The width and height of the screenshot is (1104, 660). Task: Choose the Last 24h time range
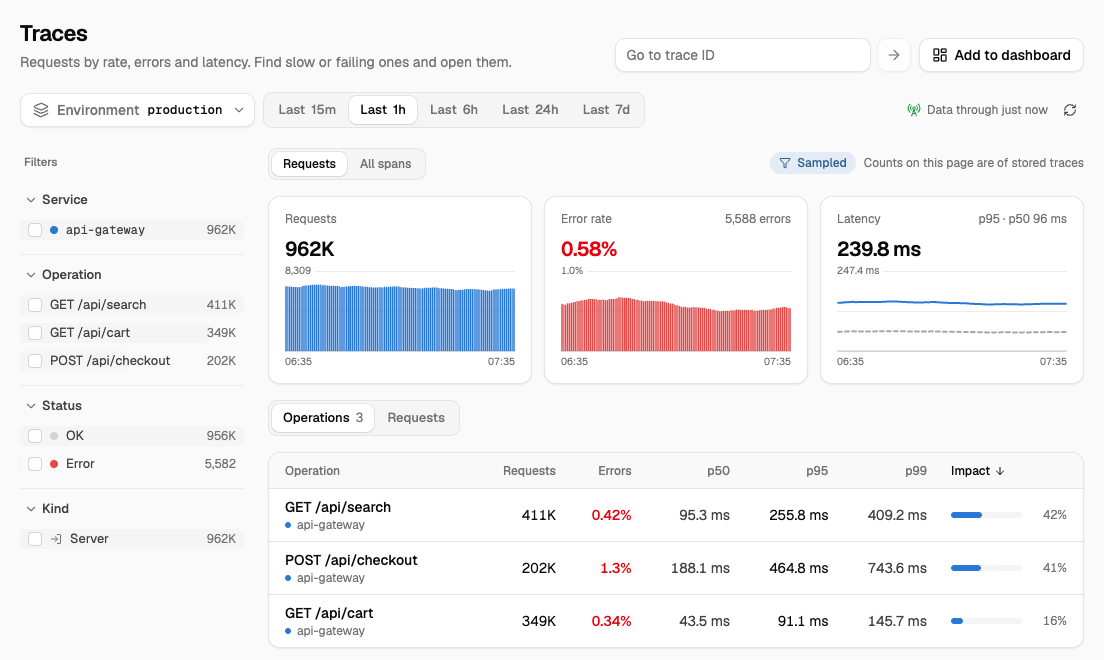point(530,110)
